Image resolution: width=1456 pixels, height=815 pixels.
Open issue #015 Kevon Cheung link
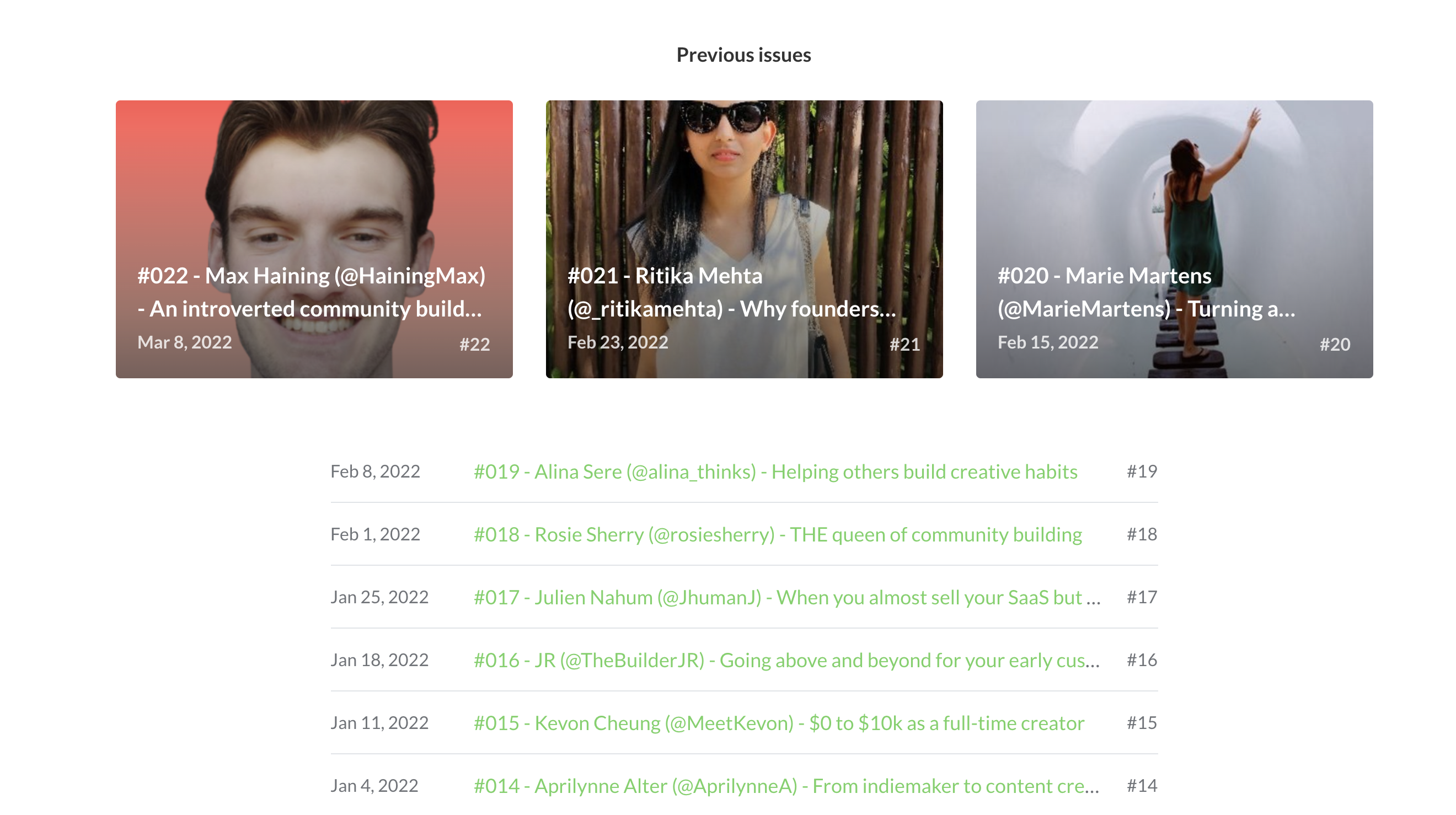pyautogui.click(x=779, y=723)
